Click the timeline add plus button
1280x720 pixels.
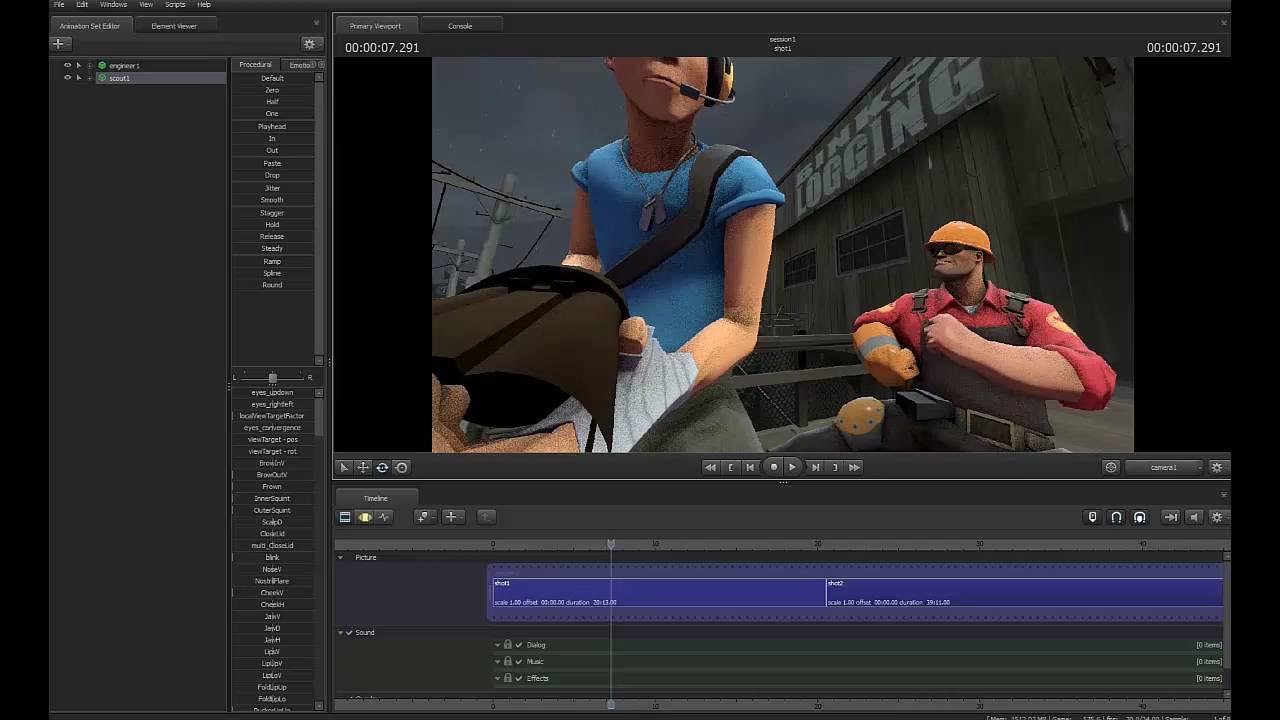click(451, 517)
